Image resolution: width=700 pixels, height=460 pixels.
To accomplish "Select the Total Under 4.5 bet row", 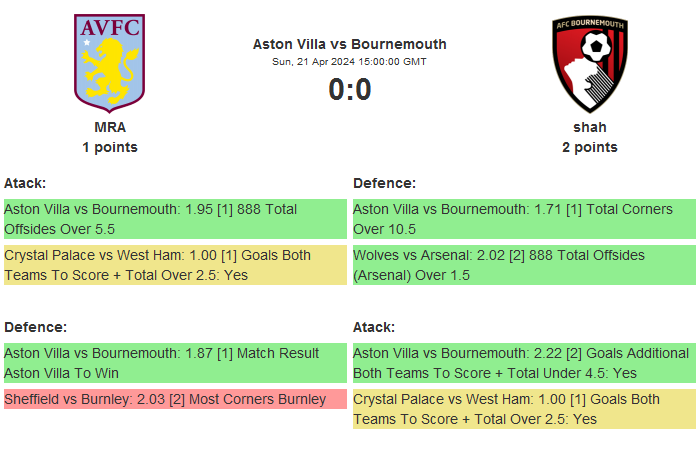I will click(524, 362).
